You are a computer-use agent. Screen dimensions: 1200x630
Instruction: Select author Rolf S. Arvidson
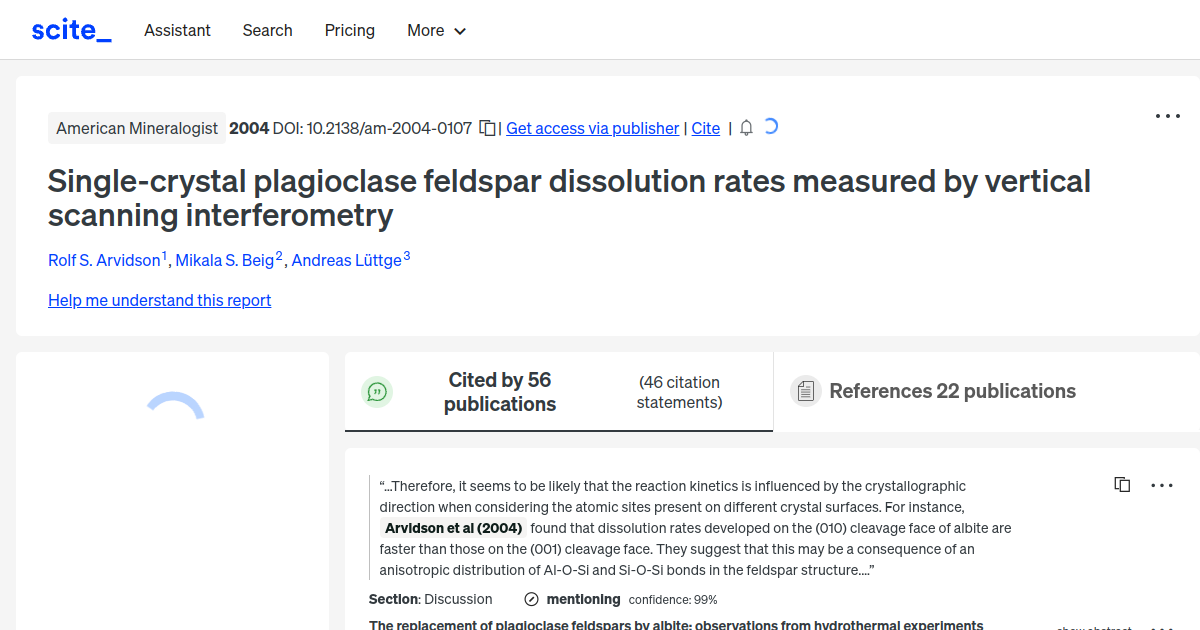[105, 260]
